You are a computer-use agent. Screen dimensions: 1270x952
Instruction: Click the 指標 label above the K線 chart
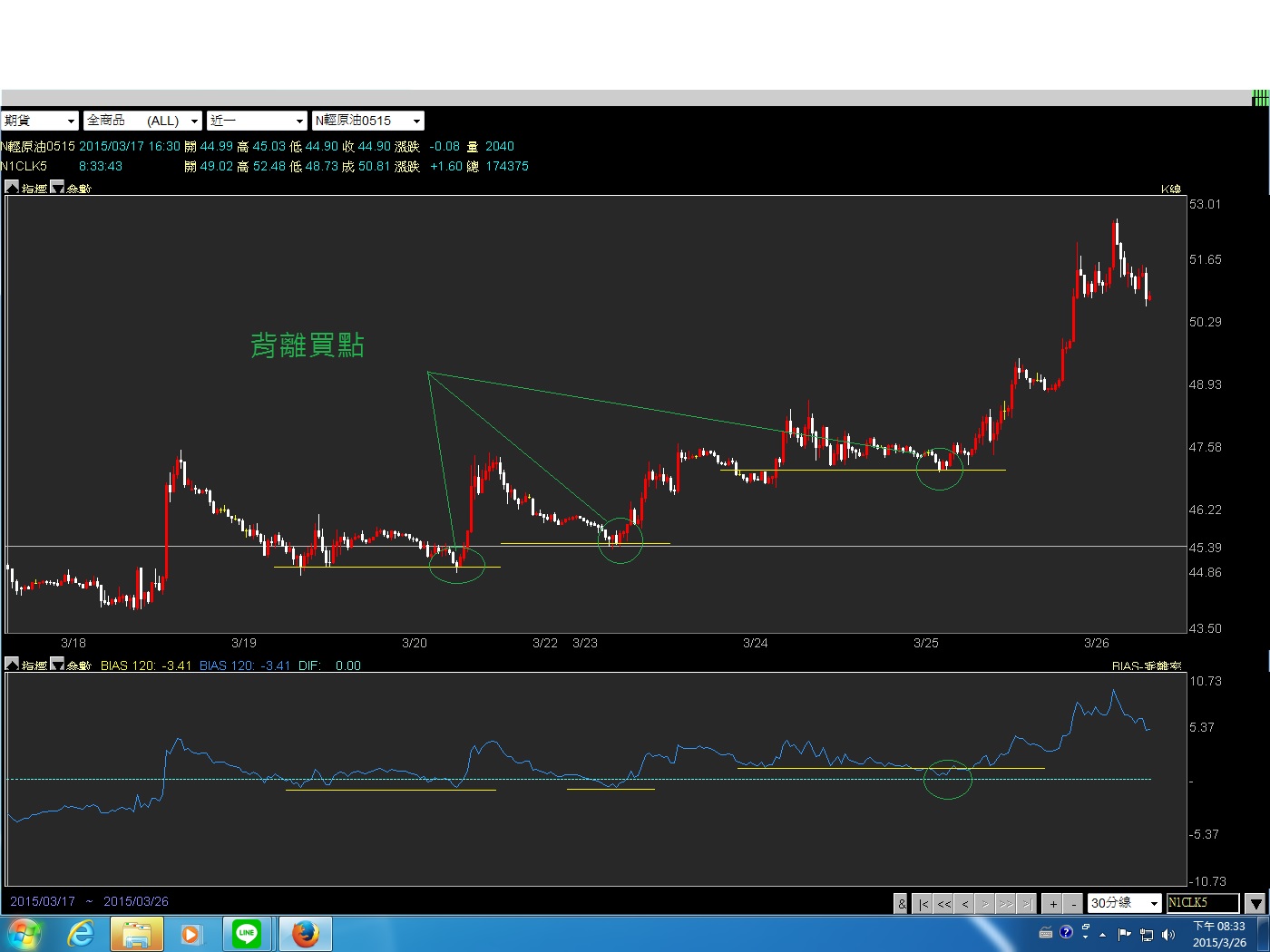pos(34,188)
